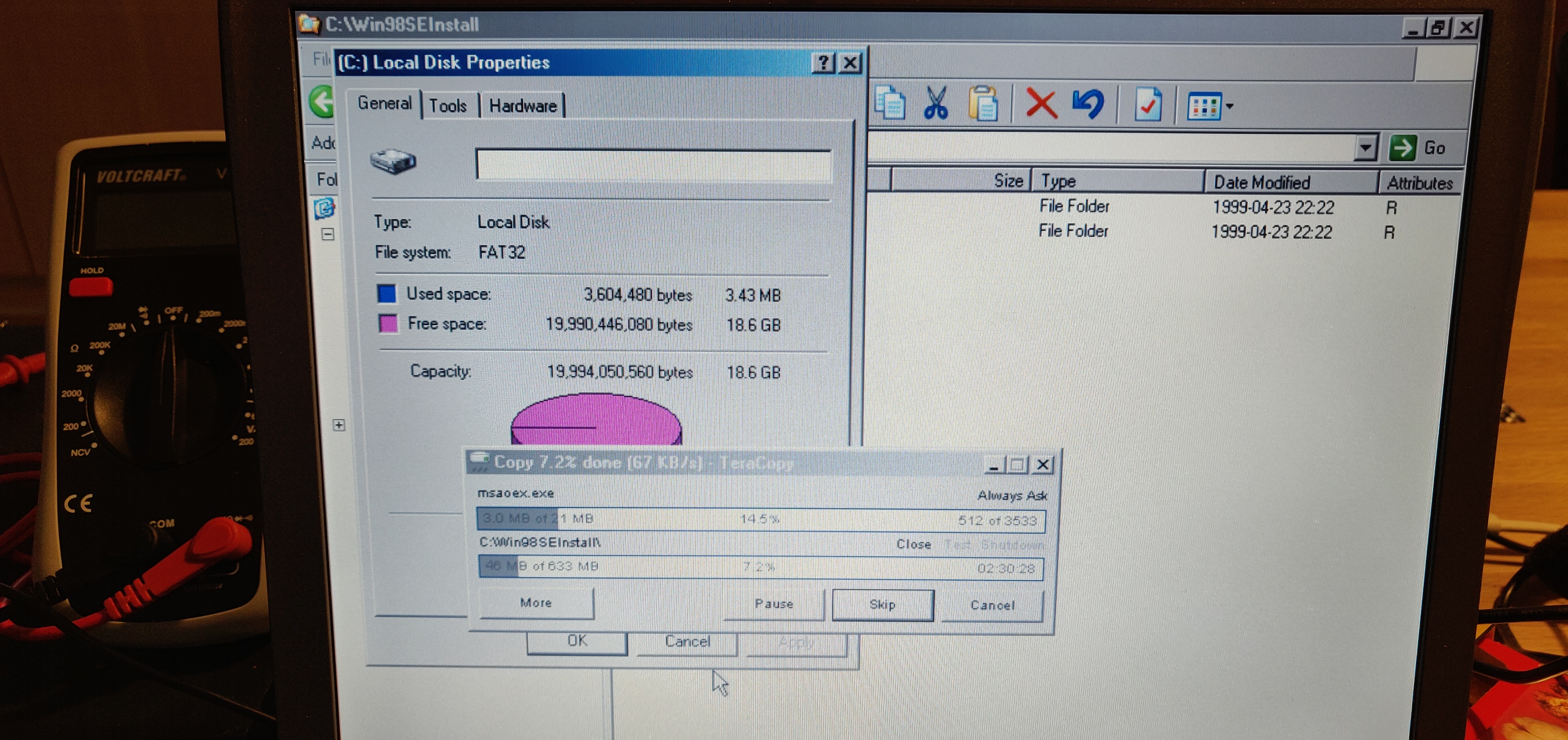Click the blue Undo arrow icon
Image resolution: width=1568 pixels, height=740 pixels.
[1088, 104]
